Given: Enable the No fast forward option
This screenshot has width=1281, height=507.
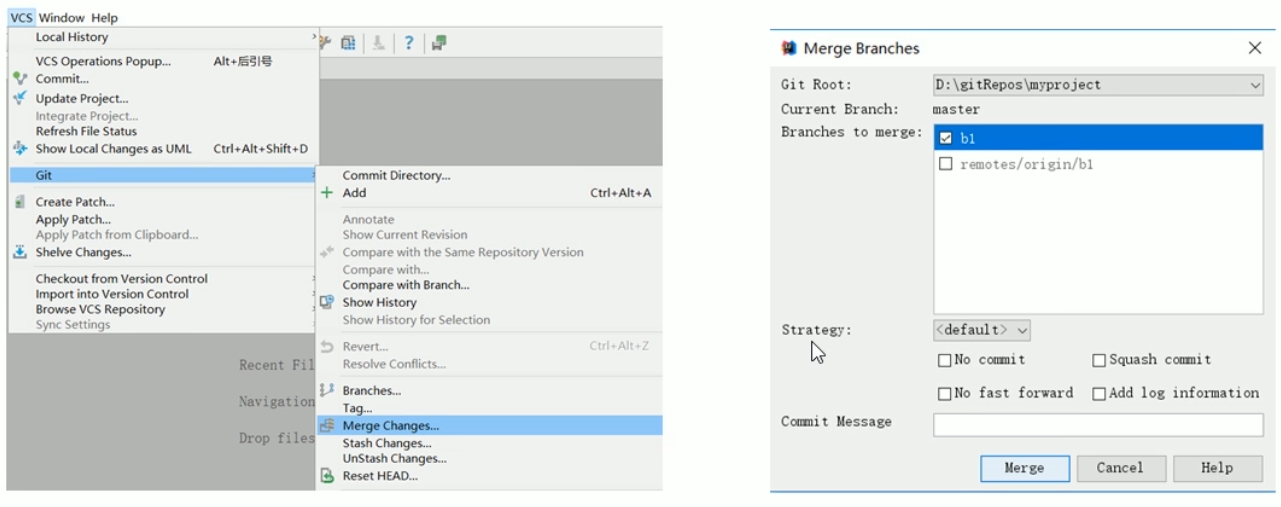Looking at the screenshot, I should pyautogui.click(x=944, y=394).
